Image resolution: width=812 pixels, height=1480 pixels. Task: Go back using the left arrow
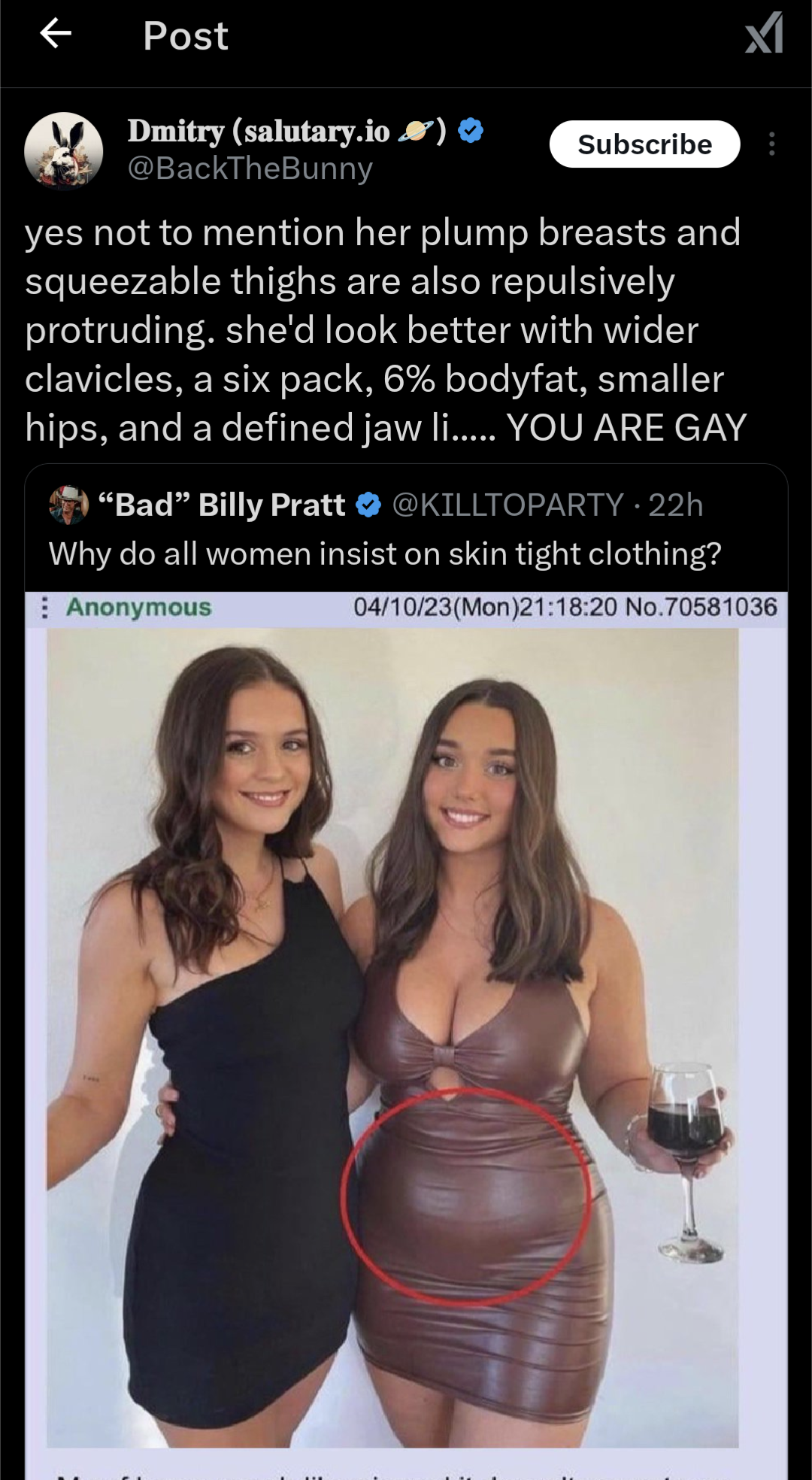[x=55, y=33]
